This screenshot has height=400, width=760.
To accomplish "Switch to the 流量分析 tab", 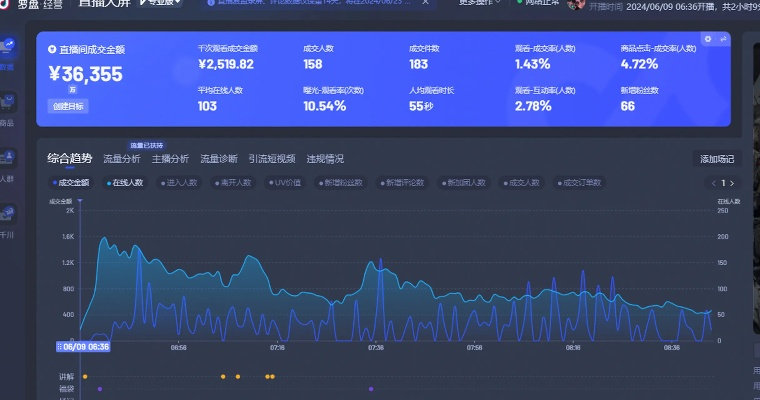I will click(x=122, y=159).
